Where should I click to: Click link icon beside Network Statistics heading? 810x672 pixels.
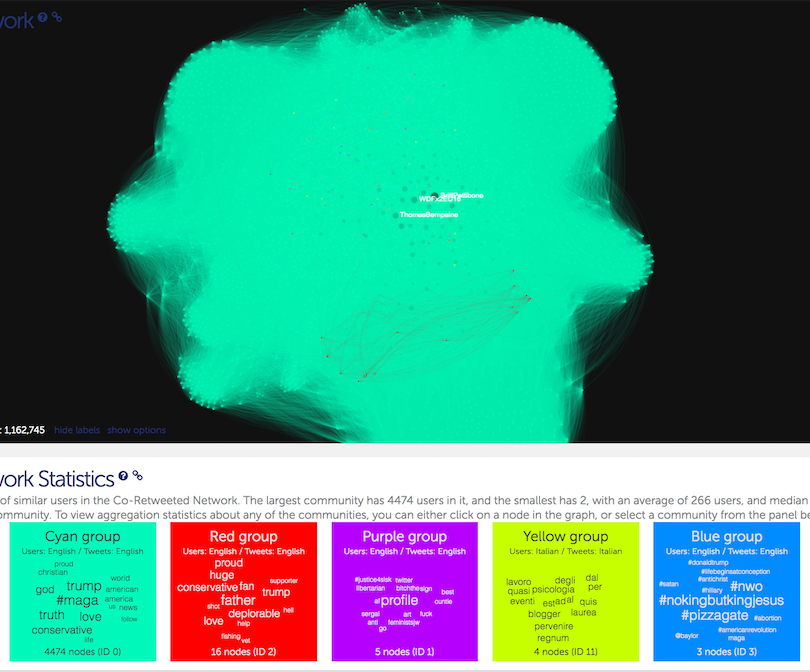[137, 476]
